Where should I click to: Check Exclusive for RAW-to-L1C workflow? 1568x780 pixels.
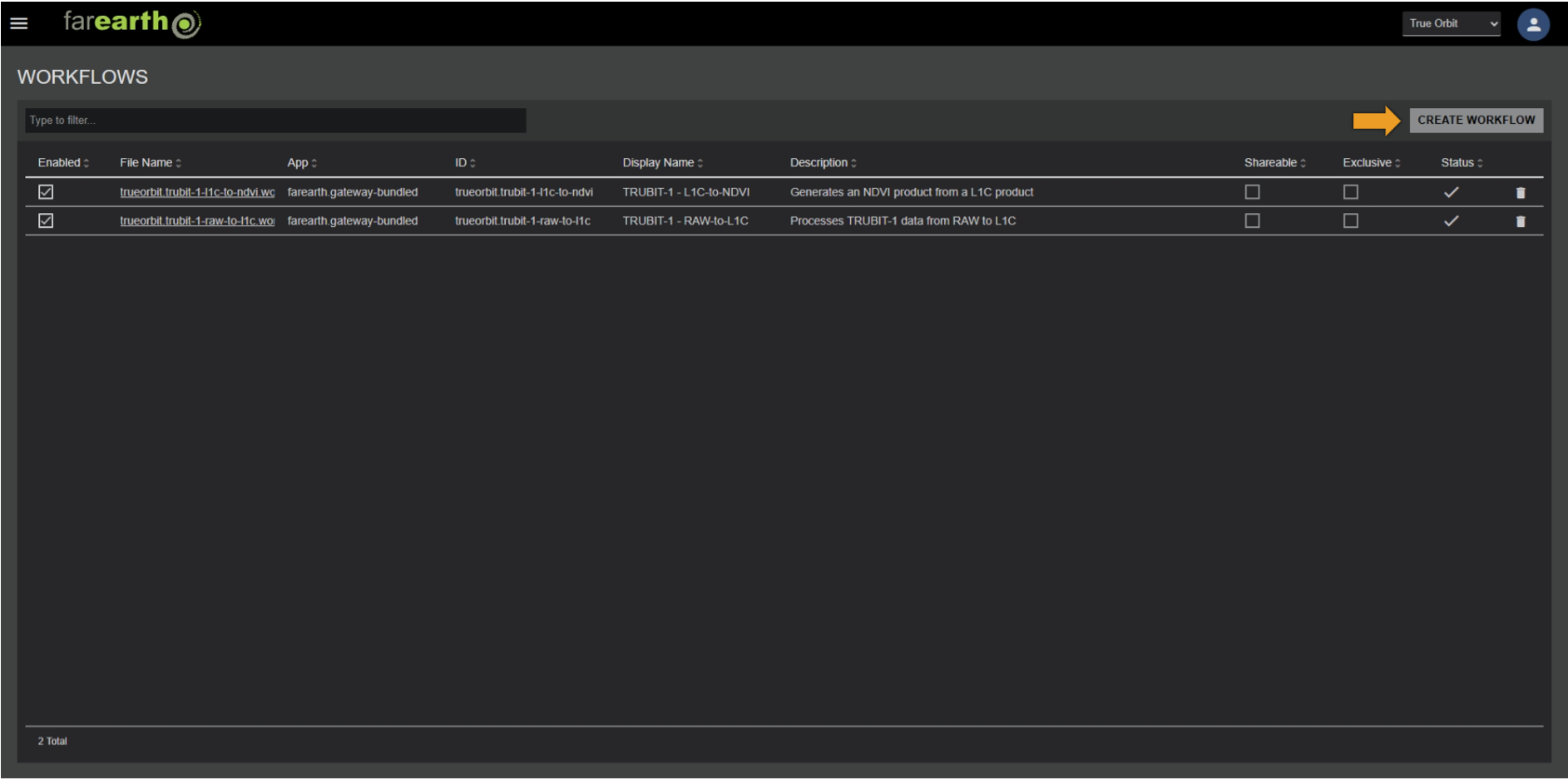(x=1351, y=220)
